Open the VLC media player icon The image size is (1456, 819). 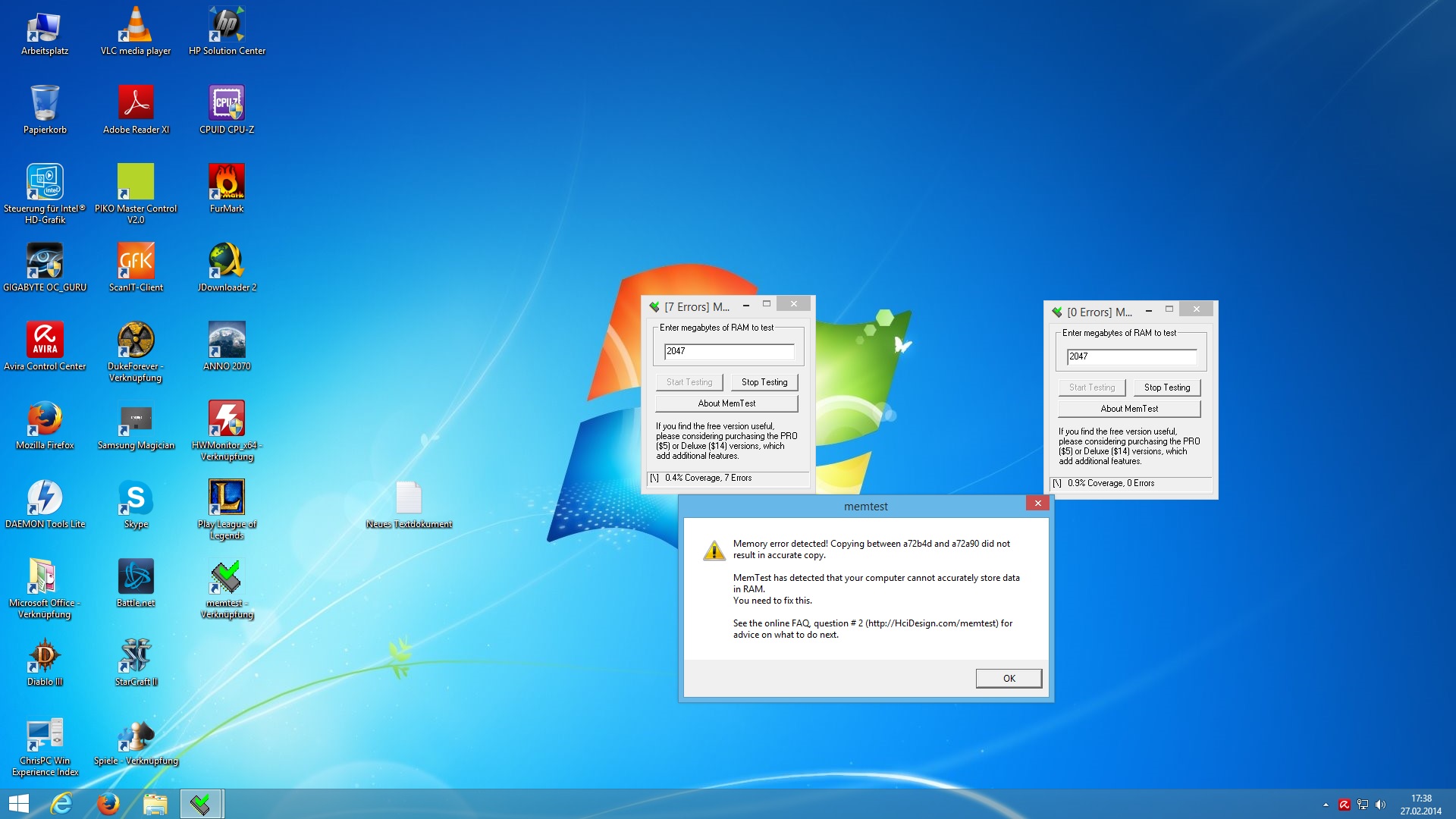pyautogui.click(x=136, y=24)
